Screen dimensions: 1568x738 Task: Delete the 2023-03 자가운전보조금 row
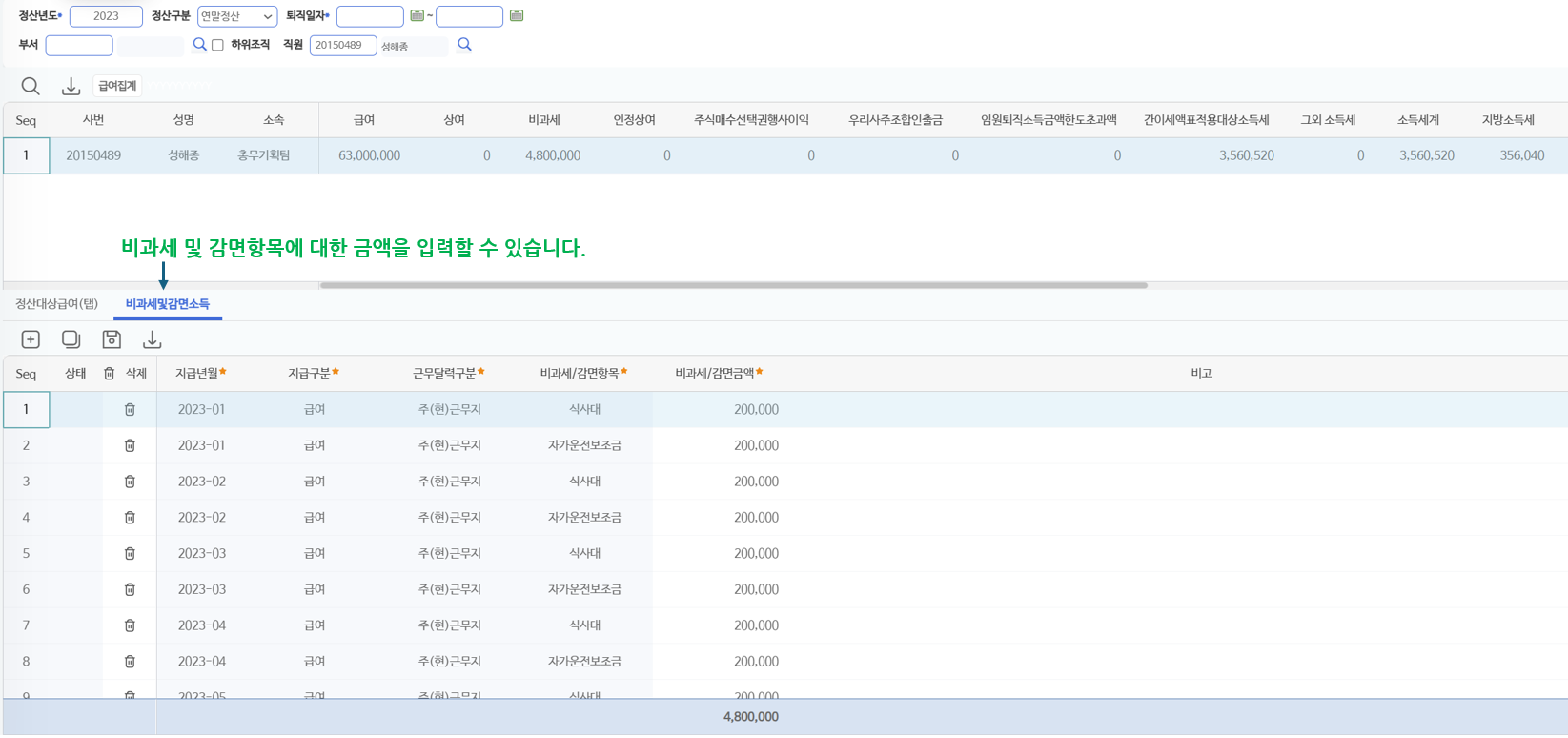(130, 589)
